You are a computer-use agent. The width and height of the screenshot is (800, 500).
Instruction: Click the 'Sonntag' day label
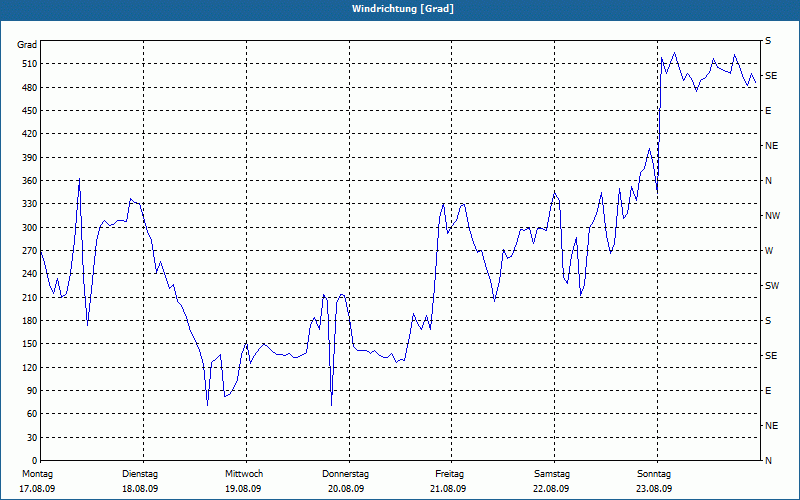pos(654,474)
